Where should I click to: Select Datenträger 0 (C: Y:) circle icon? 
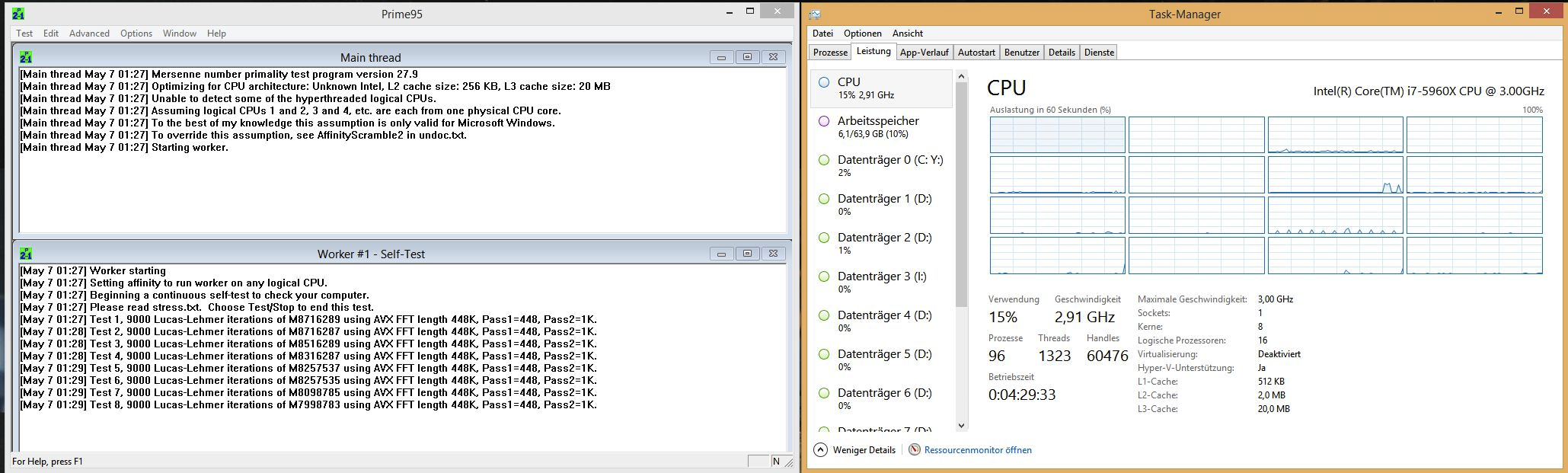[824, 160]
